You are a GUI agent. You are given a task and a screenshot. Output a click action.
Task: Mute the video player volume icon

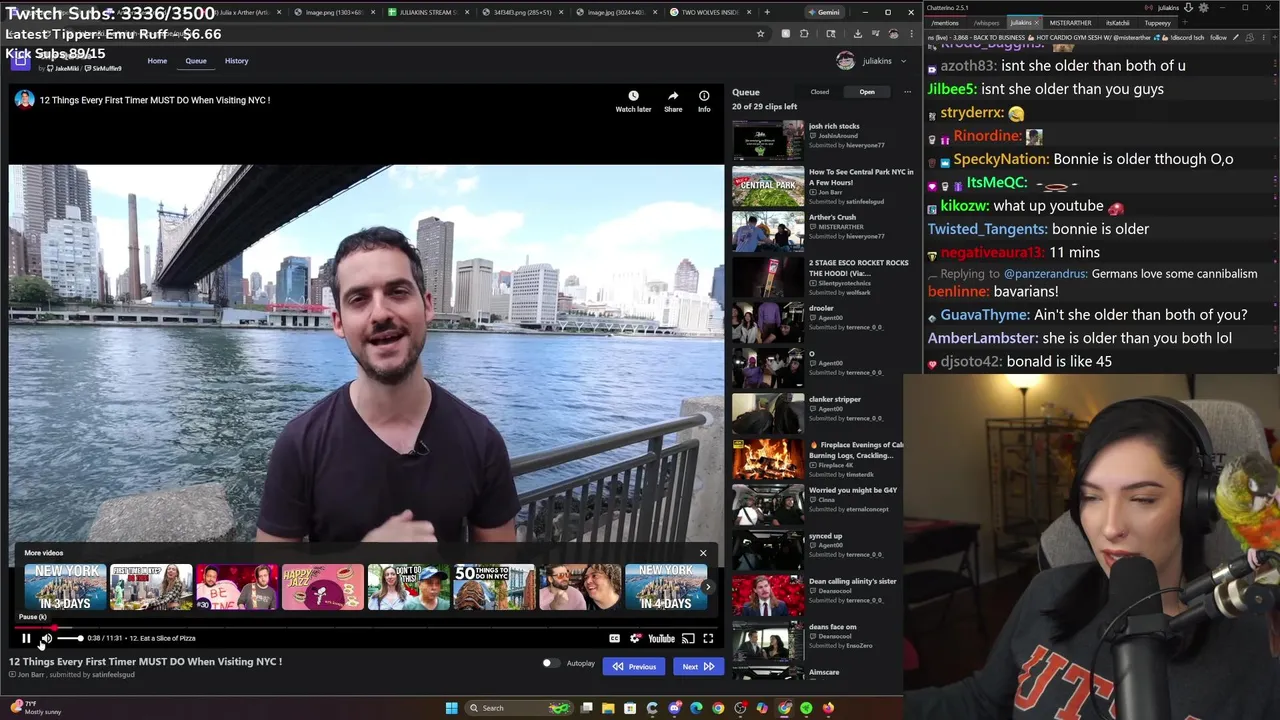46,638
